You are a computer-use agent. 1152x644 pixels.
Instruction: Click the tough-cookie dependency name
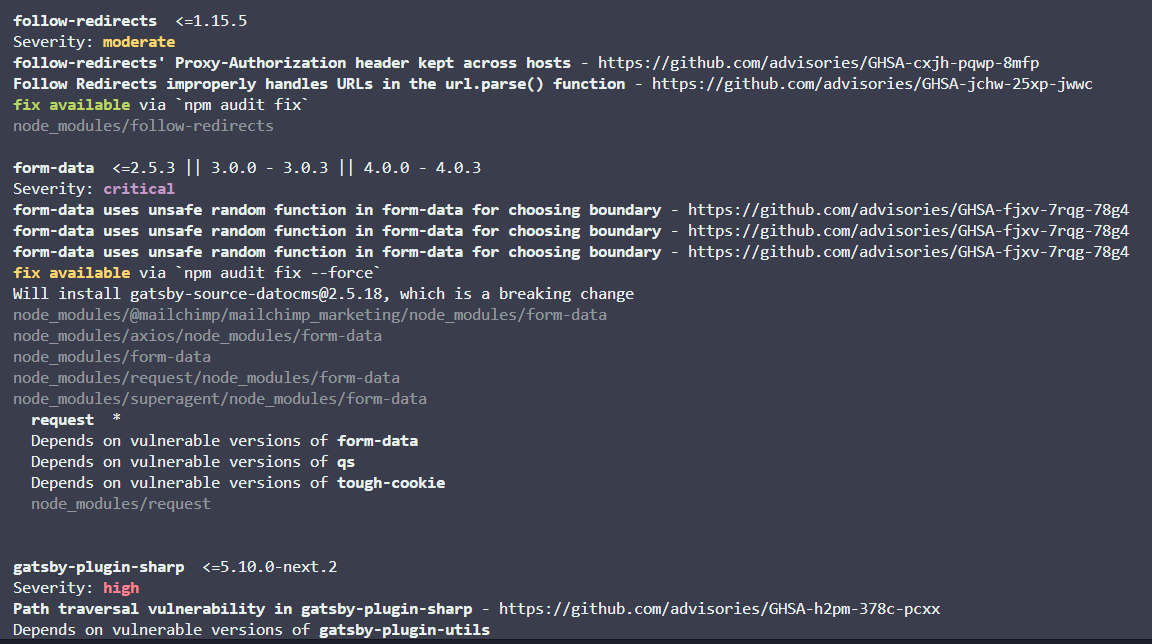pos(391,483)
